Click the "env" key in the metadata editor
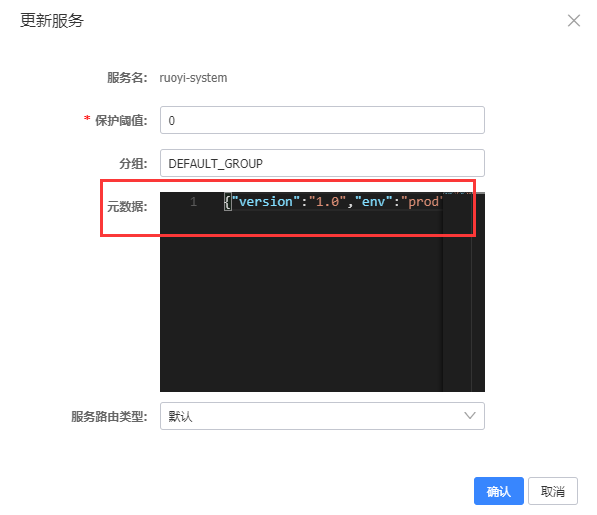This screenshot has width=597, height=515. click(374, 201)
